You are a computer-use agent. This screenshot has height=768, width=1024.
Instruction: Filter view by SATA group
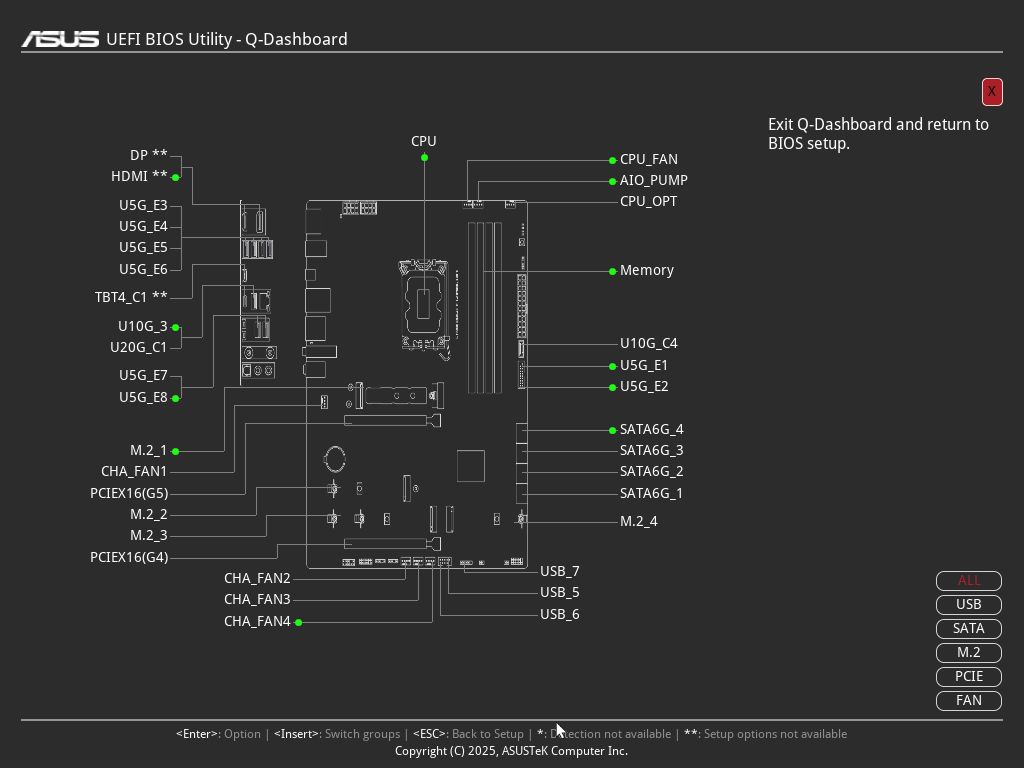click(968, 629)
